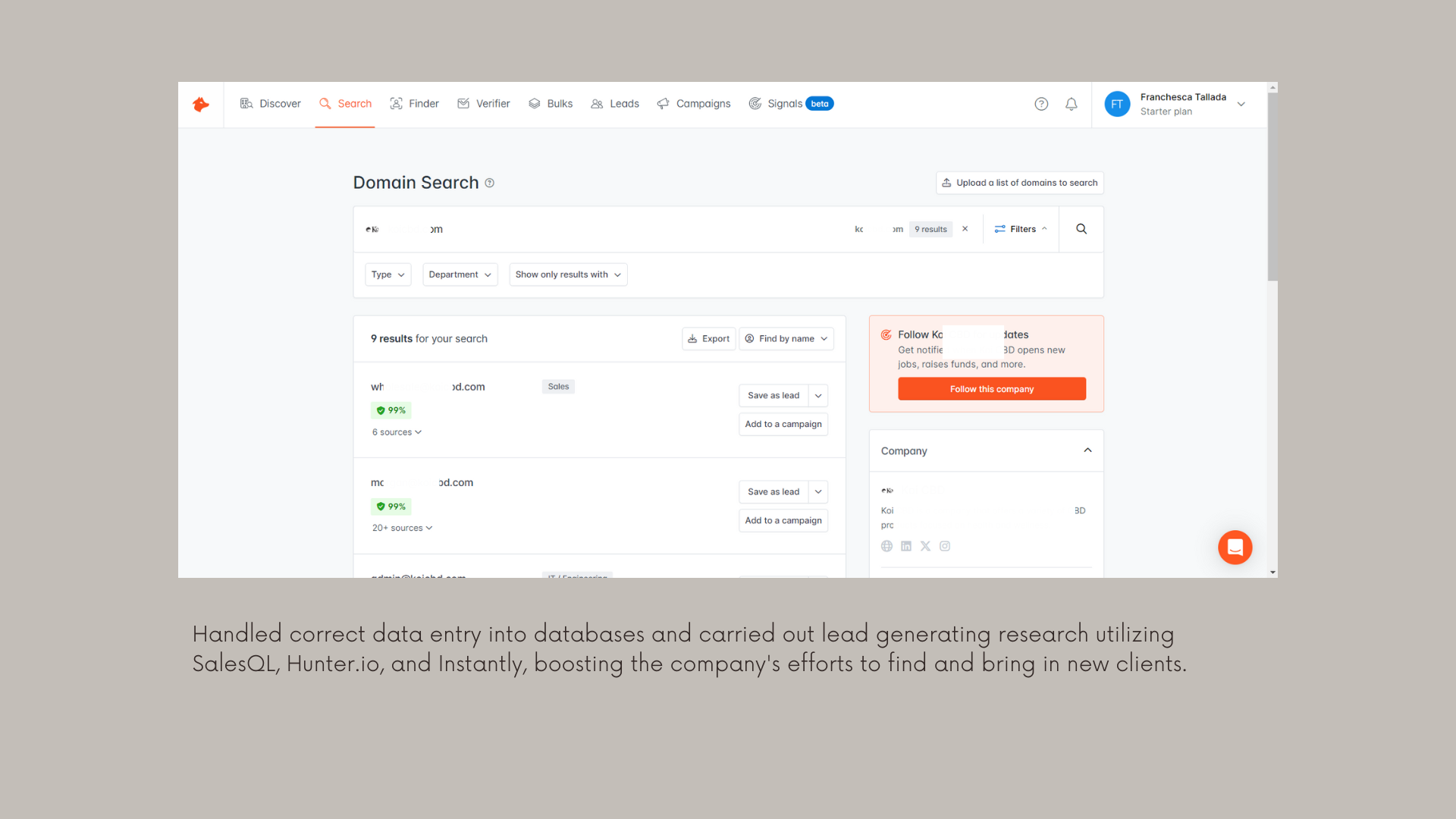Clear the domain search with X
Viewport: 1456px width, 819px height.
[x=965, y=229]
